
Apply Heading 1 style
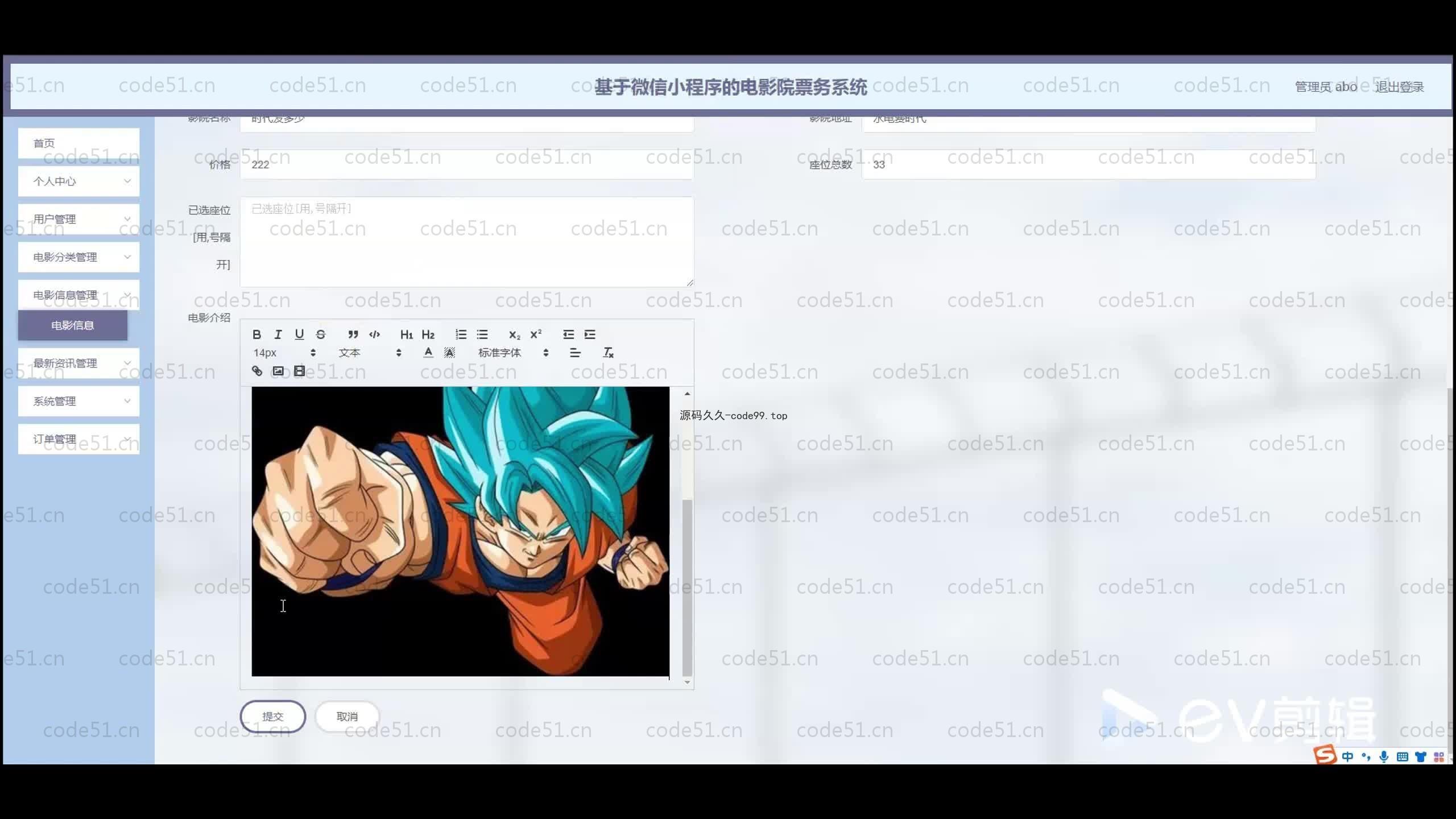point(406,334)
